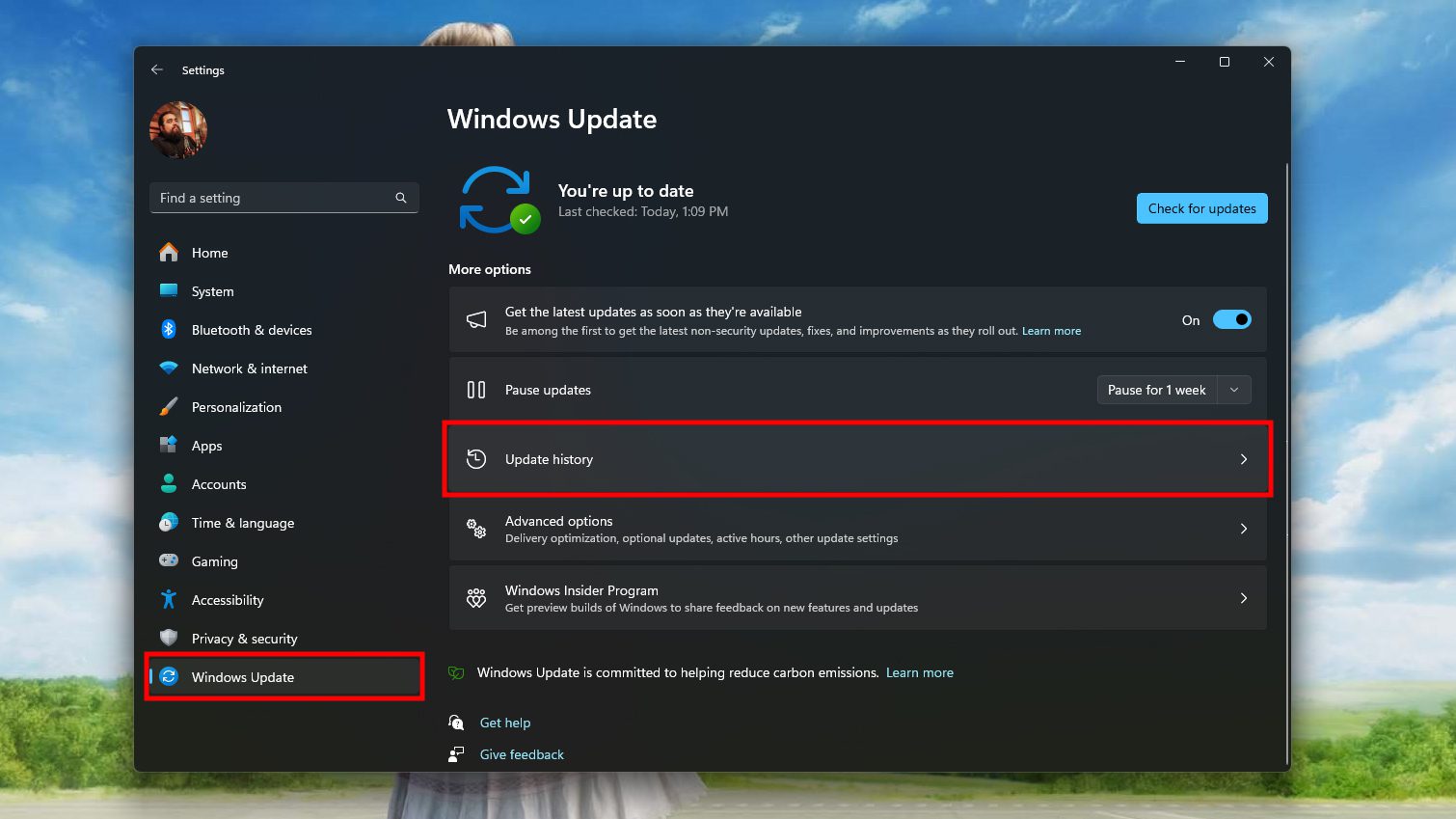This screenshot has height=819, width=1456.
Task: Go to Bluetooth & devices
Action: point(284,330)
